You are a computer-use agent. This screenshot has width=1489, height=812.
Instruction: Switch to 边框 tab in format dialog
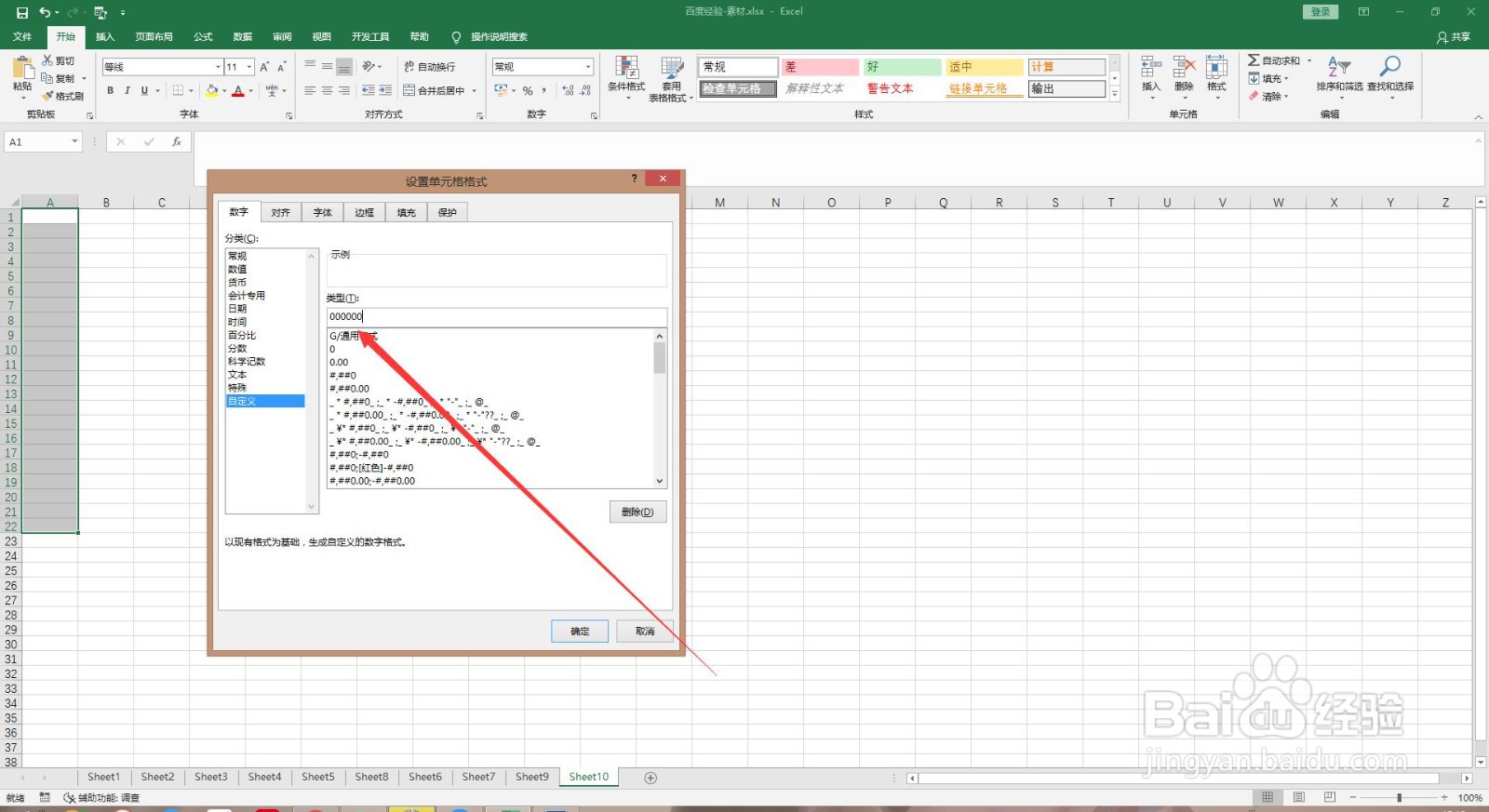[x=364, y=213]
